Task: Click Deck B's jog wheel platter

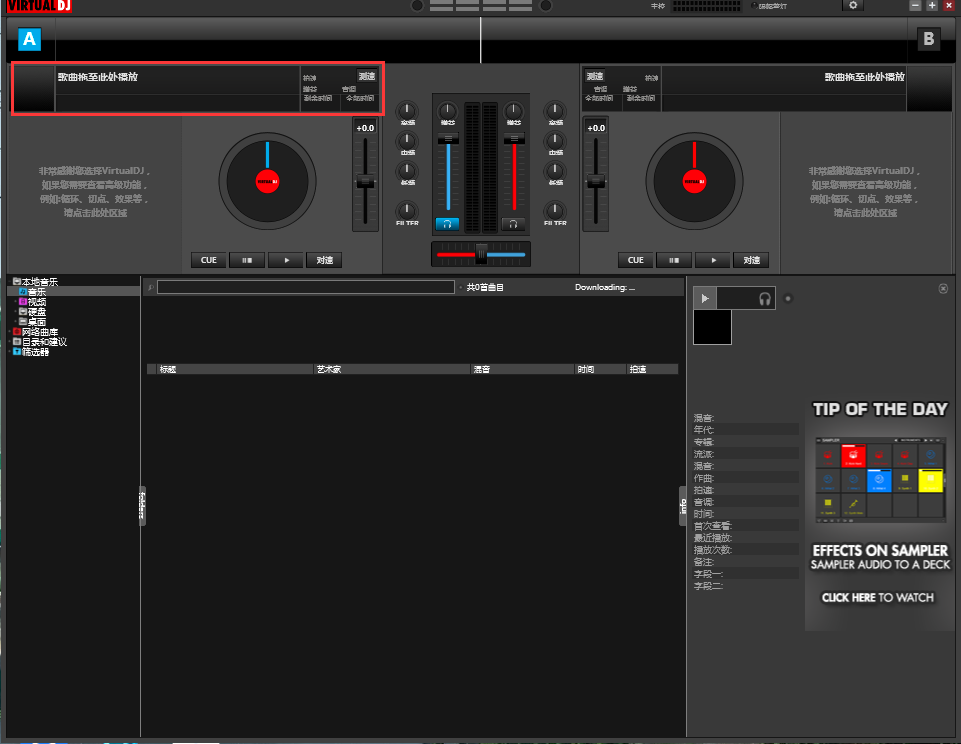Action: [693, 181]
